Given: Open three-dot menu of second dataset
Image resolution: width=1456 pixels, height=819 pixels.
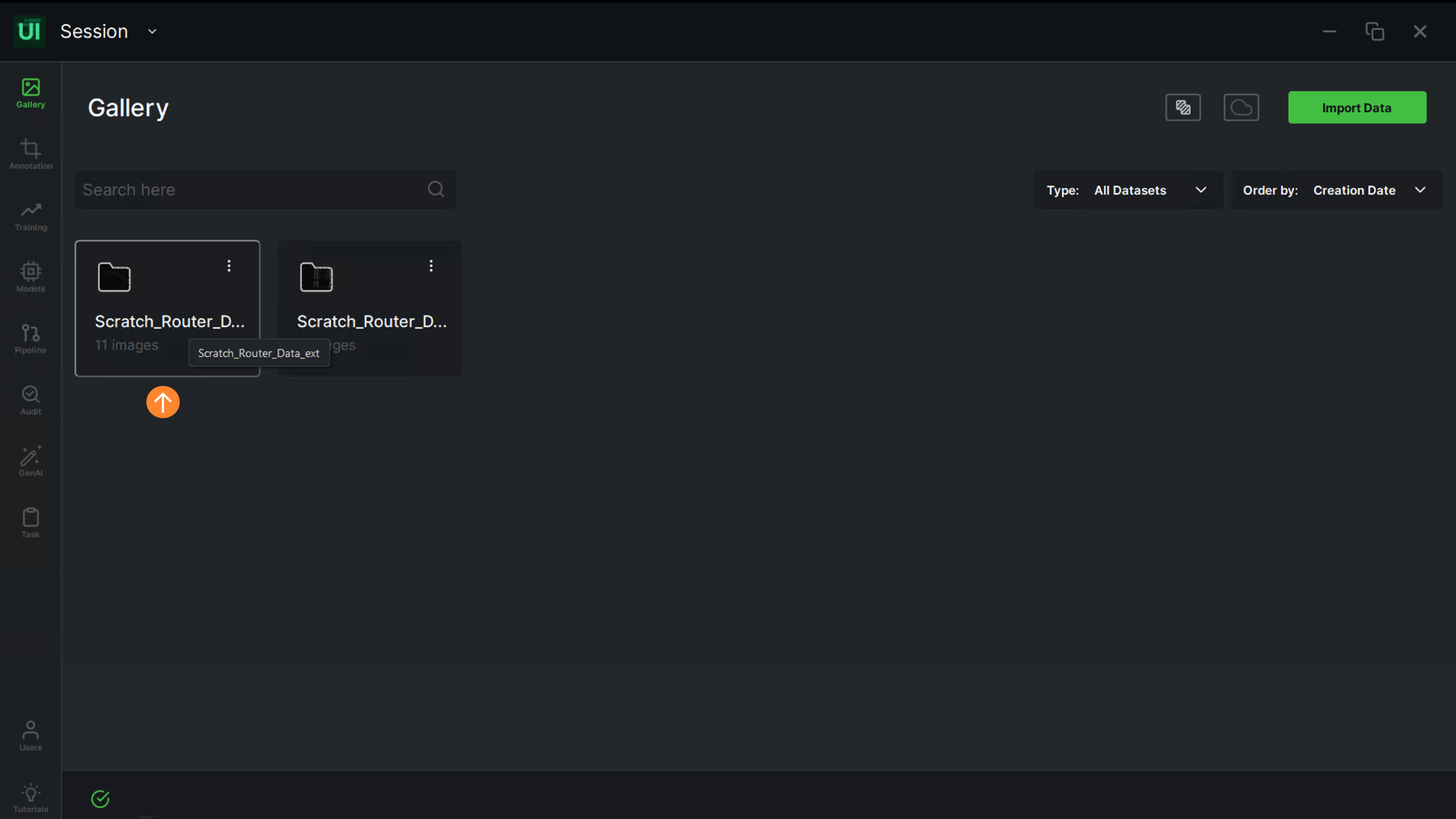Looking at the screenshot, I should tap(431, 266).
